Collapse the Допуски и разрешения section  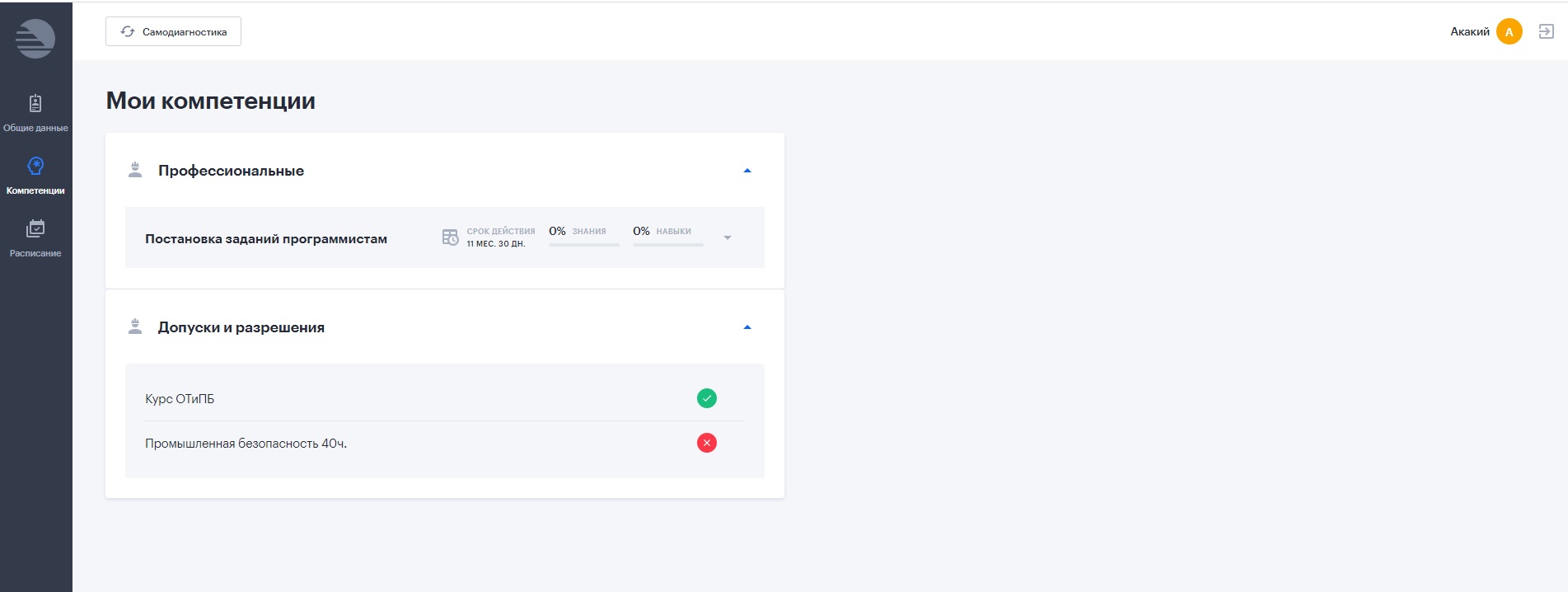[747, 327]
